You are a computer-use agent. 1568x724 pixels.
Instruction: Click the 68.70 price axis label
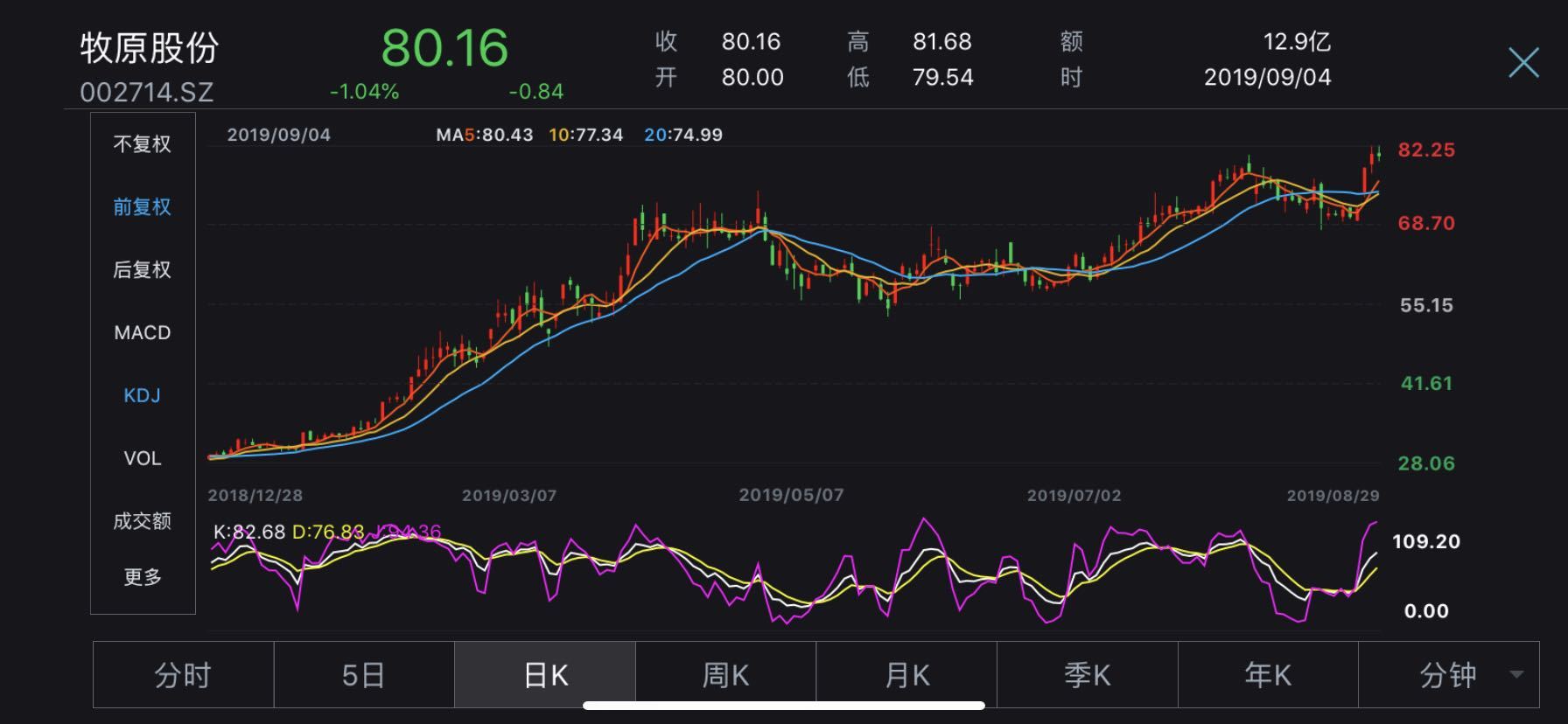1426,224
